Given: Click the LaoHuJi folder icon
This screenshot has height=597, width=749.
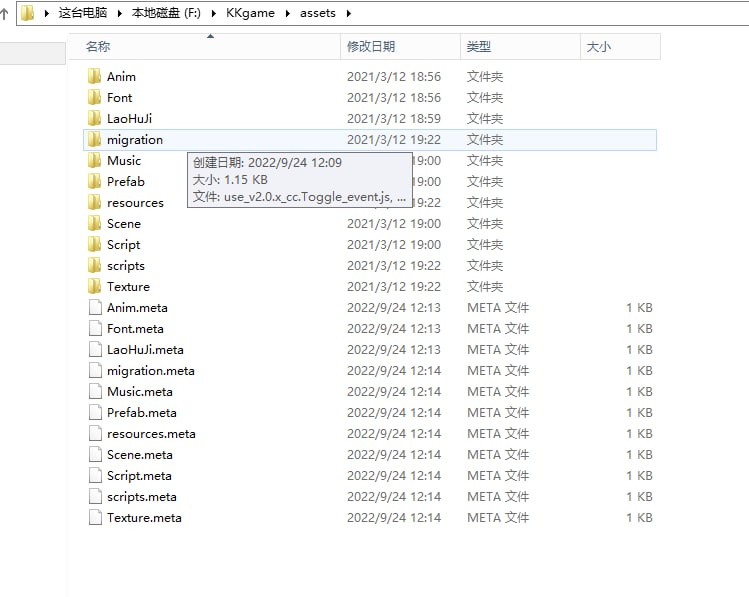Looking at the screenshot, I should (94, 119).
